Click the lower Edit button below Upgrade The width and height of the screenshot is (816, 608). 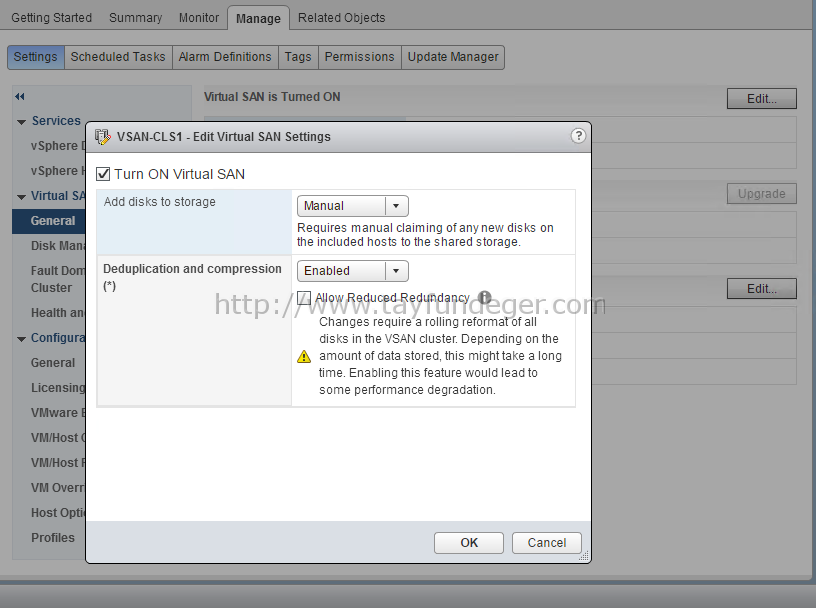point(762,289)
